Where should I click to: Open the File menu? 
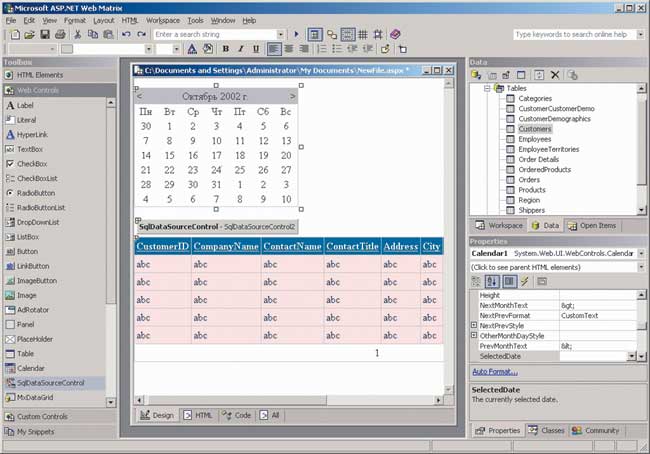[11, 20]
